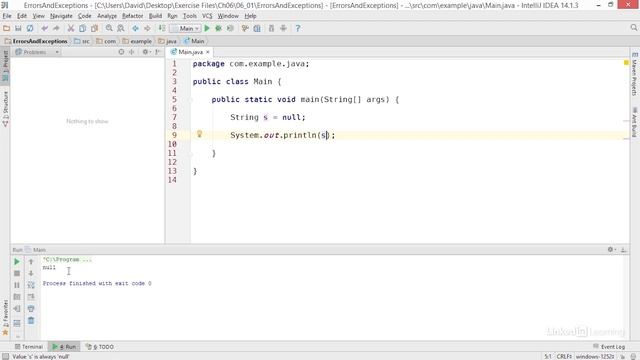This screenshot has height=360, width=640.
Task: Open the File menu
Action: (7, 16)
